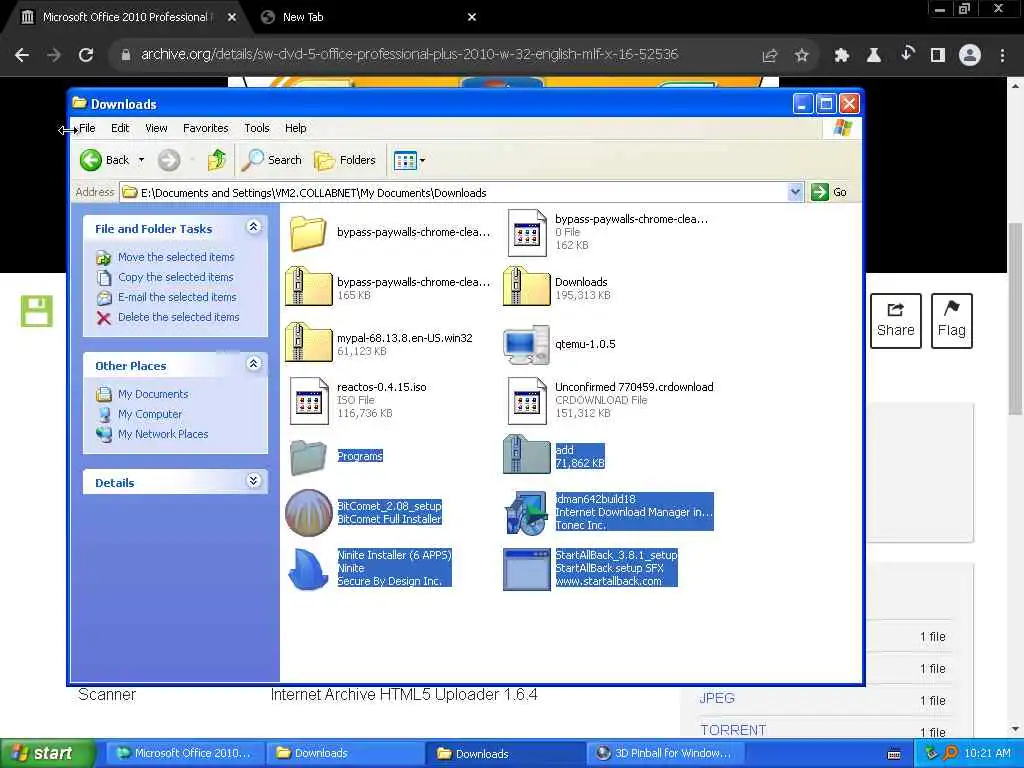Click the Flag button on archive.org

point(952,321)
